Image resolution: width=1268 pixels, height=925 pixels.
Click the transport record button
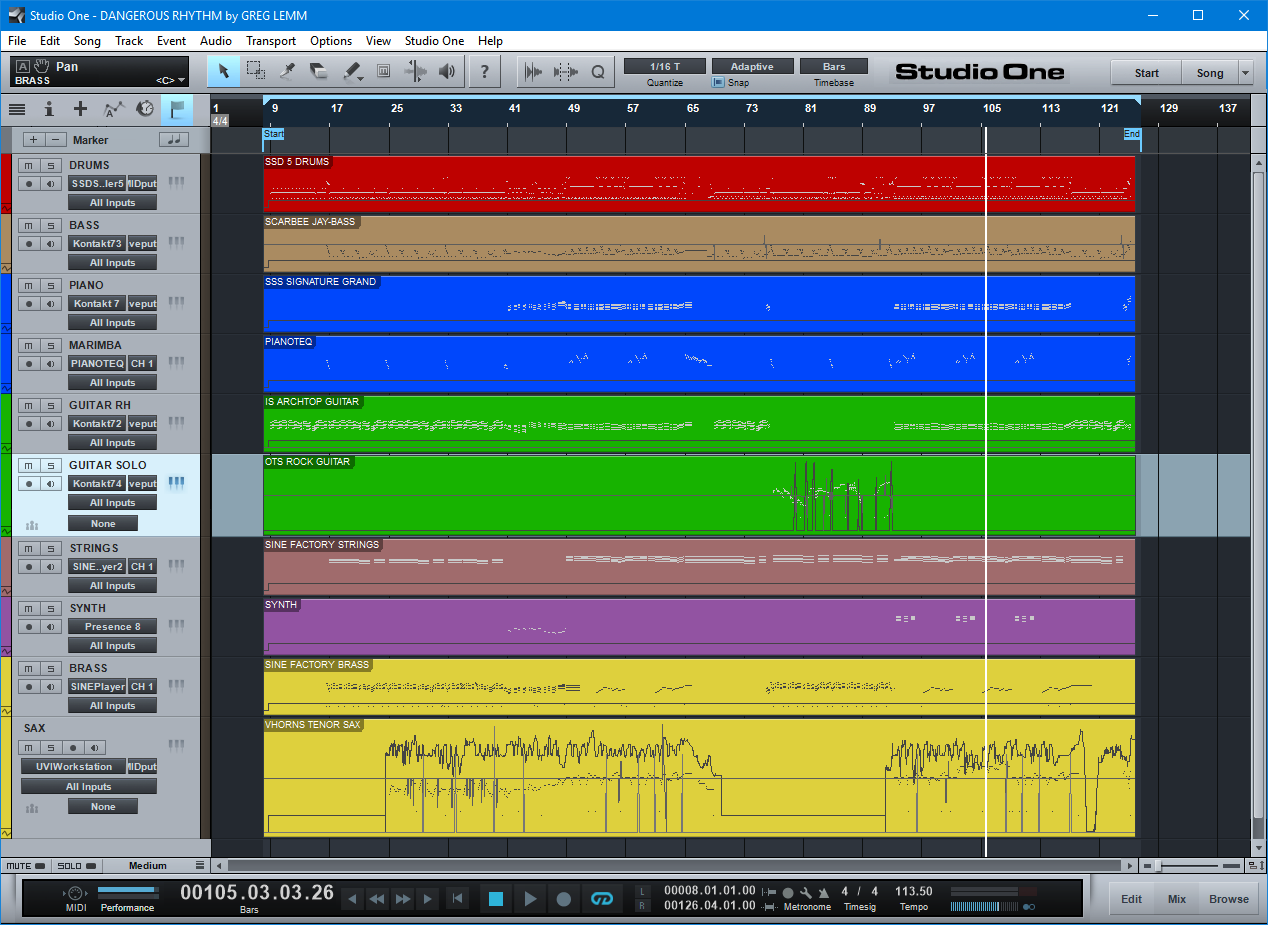(x=563, y=899)
